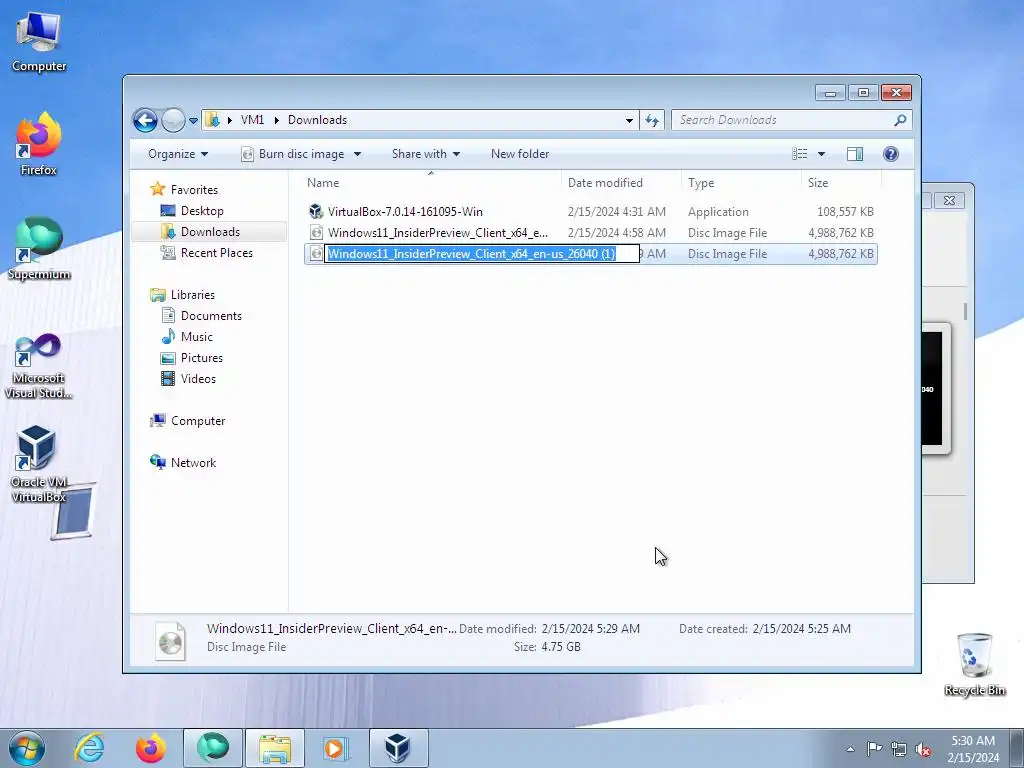This screenshot has width=1024, height=768.
Task: Open Documents library
Action: coord(211,316)
